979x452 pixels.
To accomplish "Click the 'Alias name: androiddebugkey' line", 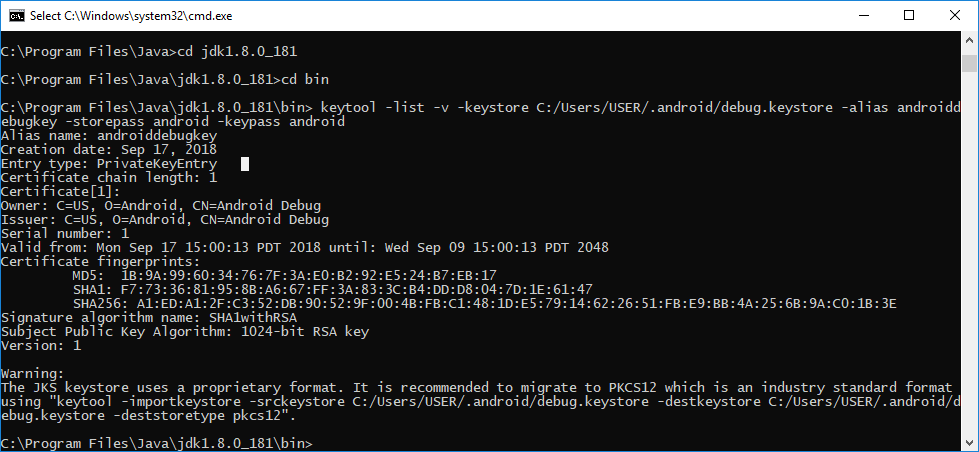I will [109, 136].
